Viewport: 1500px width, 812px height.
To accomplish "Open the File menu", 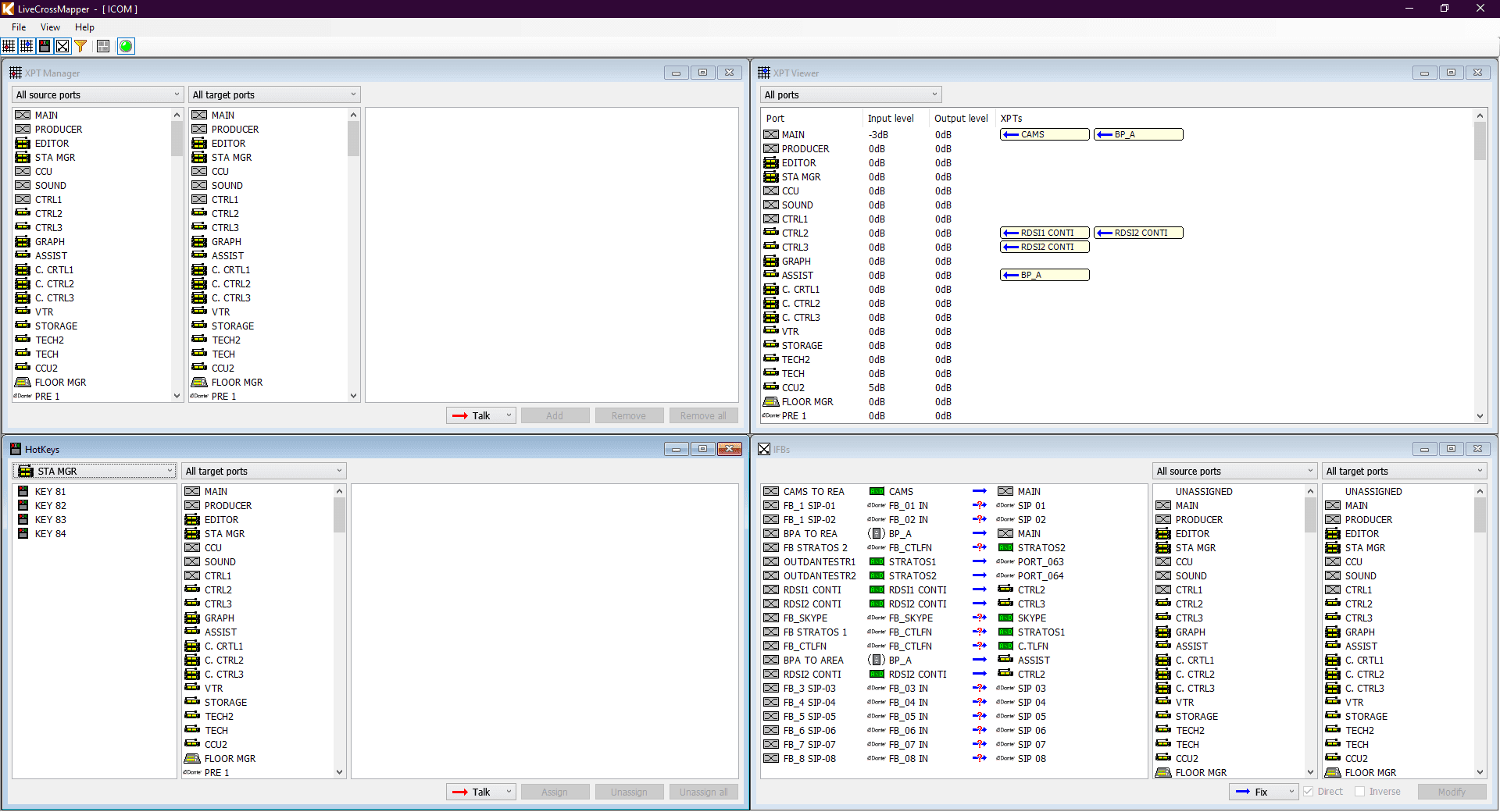I will 19,27.
